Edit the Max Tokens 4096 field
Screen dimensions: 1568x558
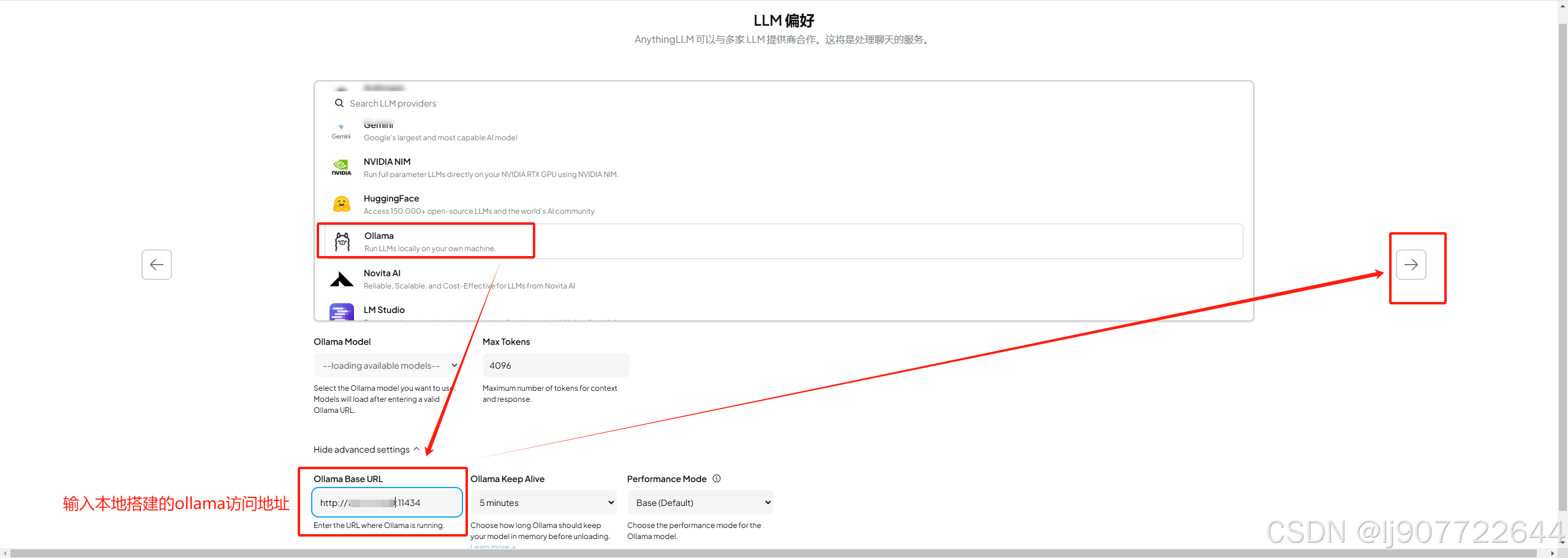coord(556,365)
